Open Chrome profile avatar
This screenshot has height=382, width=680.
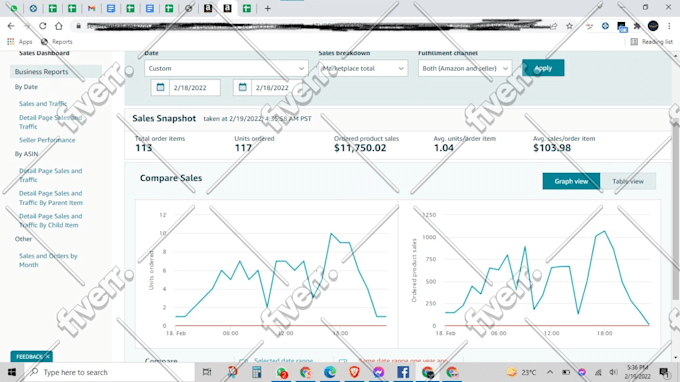click(653, 26)
